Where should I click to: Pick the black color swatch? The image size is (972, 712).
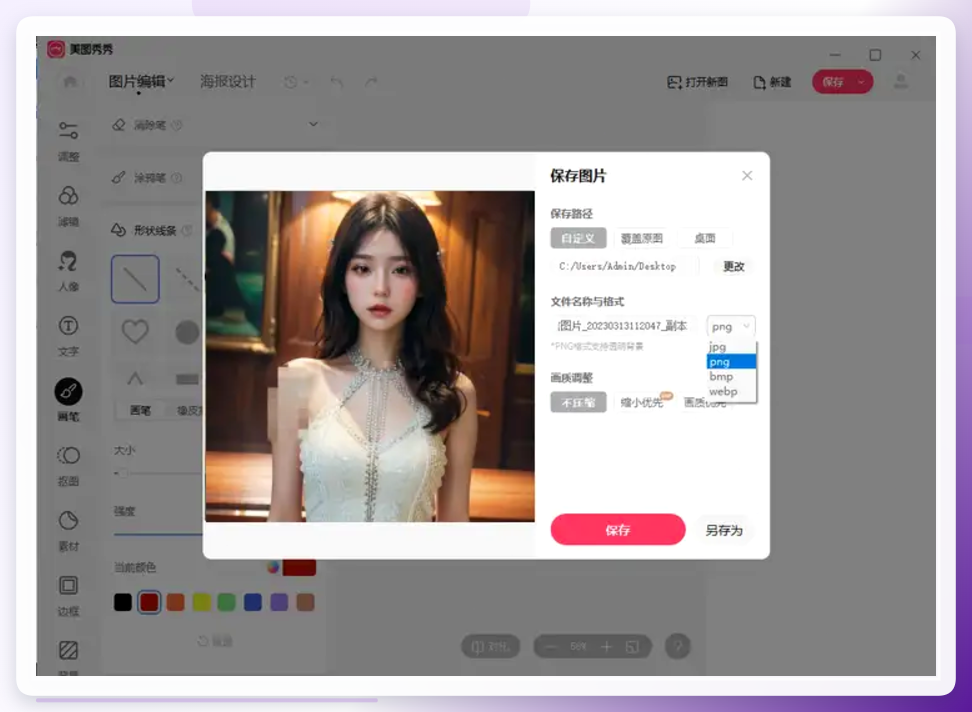click(123, 602)
